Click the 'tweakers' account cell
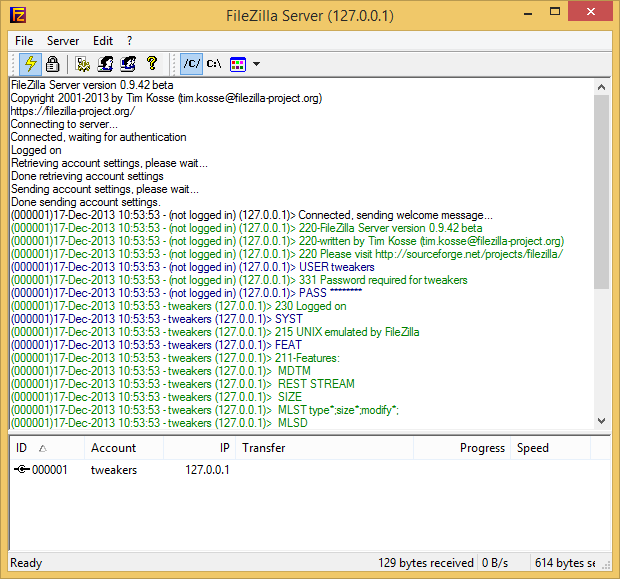 point(114,470)
